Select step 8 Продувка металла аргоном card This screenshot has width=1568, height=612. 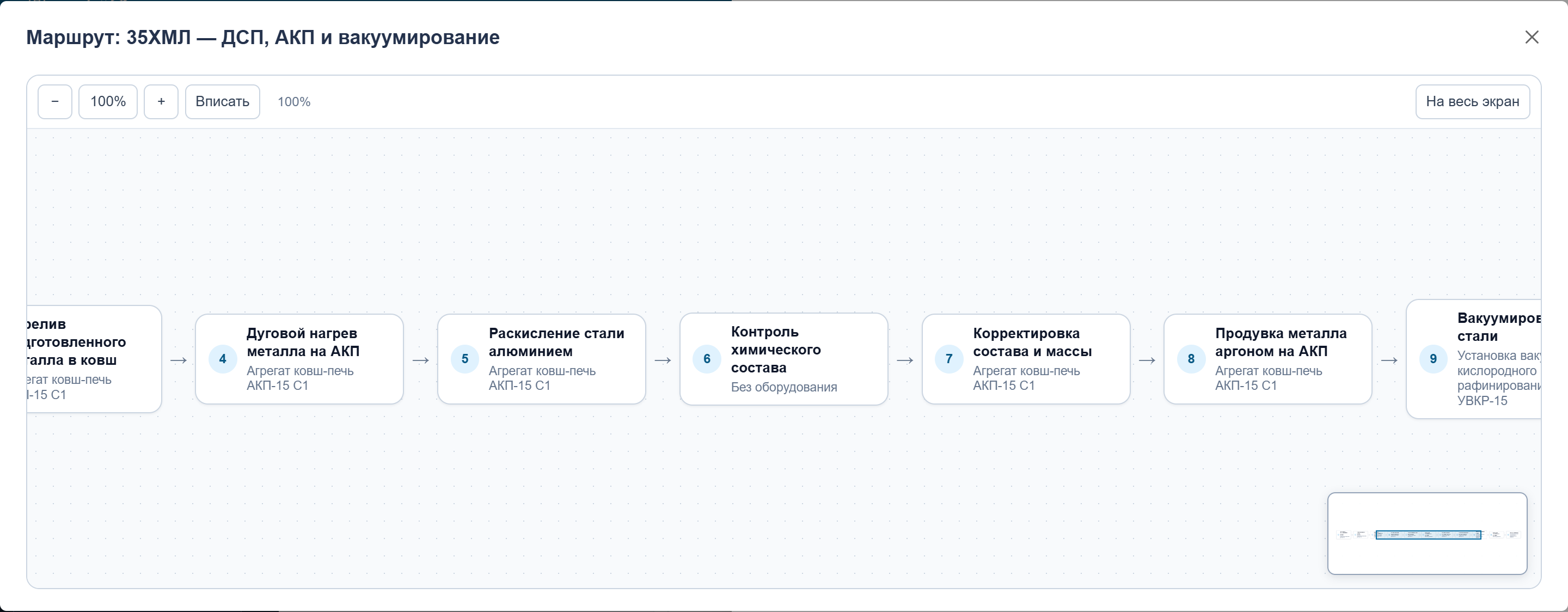point(1268,359)
